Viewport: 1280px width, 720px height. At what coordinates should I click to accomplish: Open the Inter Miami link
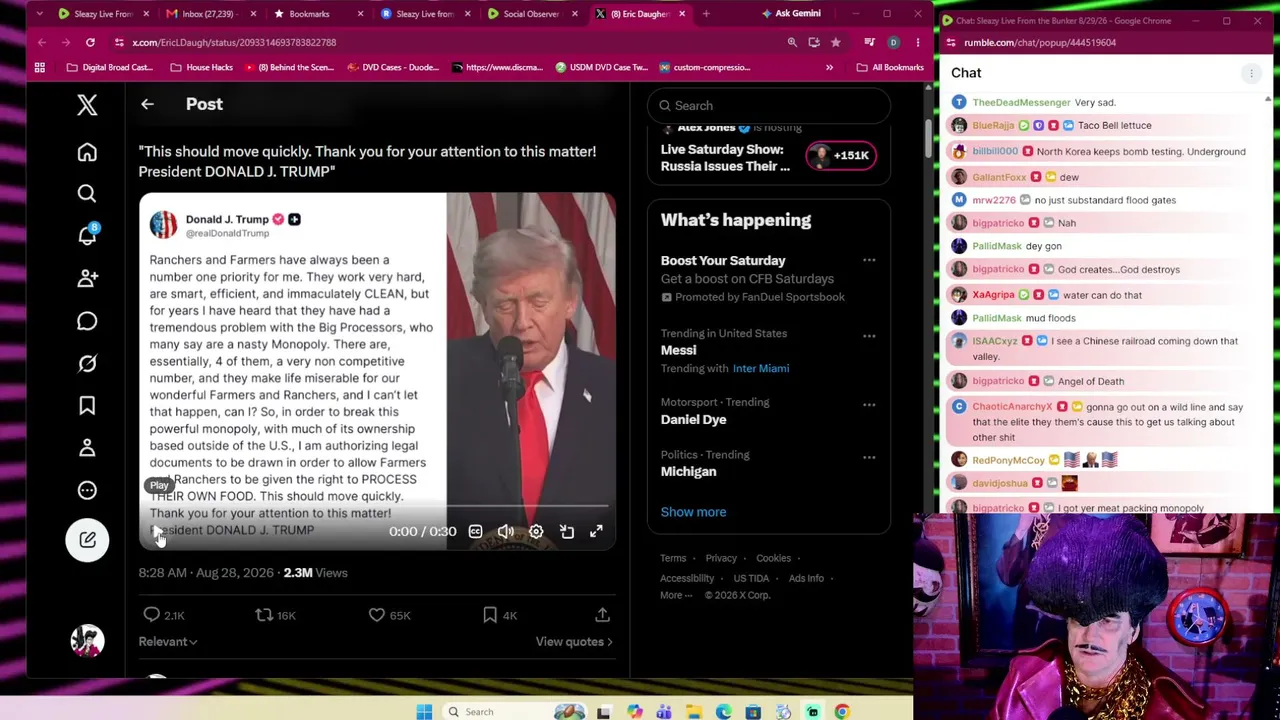click(761, 369)
